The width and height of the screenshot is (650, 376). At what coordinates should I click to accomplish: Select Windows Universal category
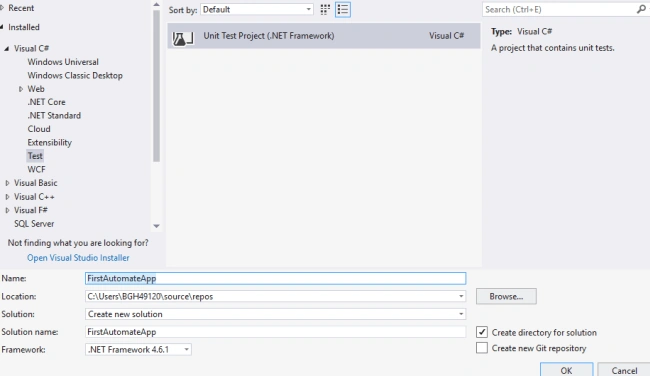[x=63, y=62]
